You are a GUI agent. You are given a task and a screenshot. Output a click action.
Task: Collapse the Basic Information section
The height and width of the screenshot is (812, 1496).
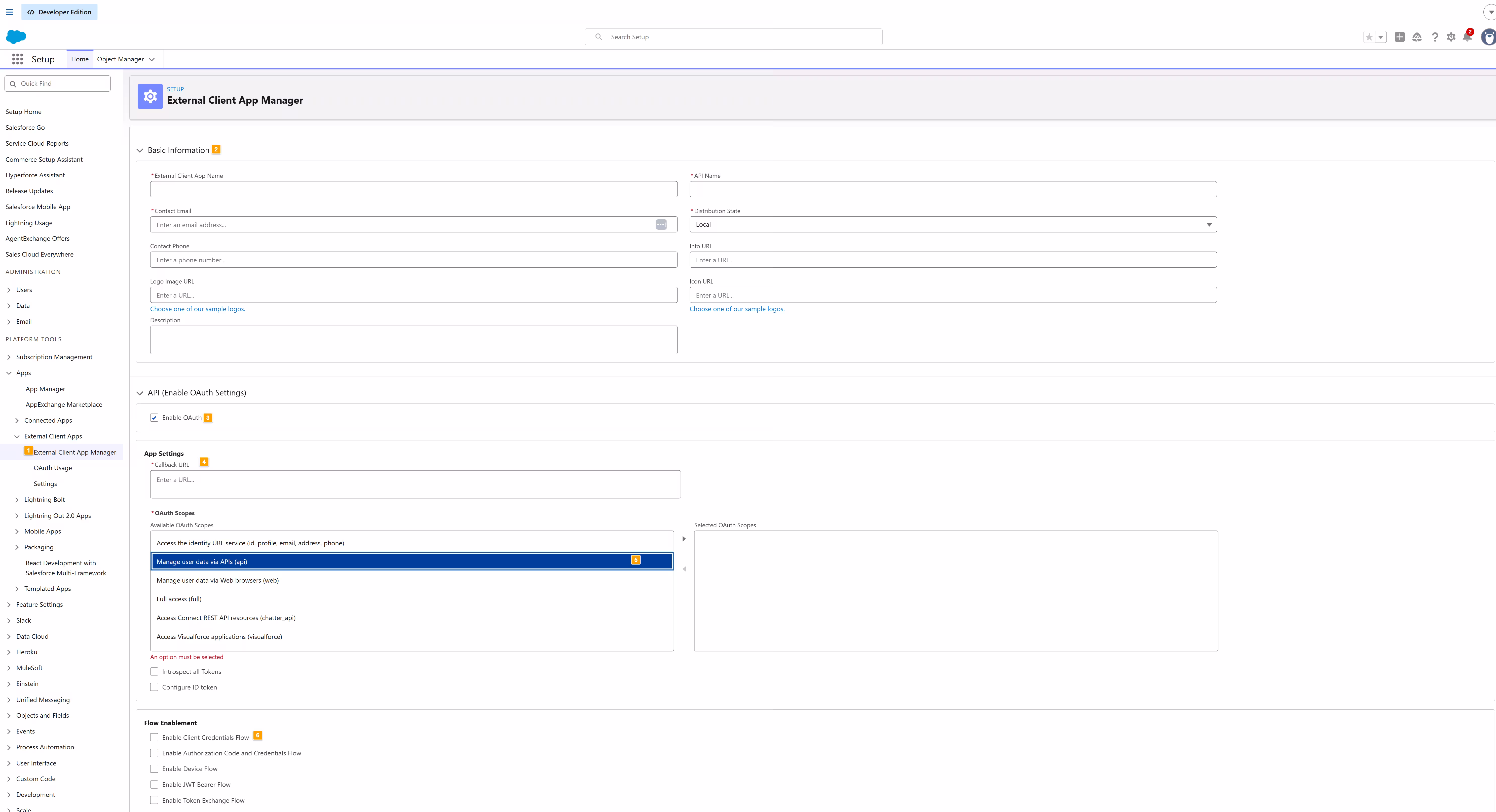pos(140,150)
